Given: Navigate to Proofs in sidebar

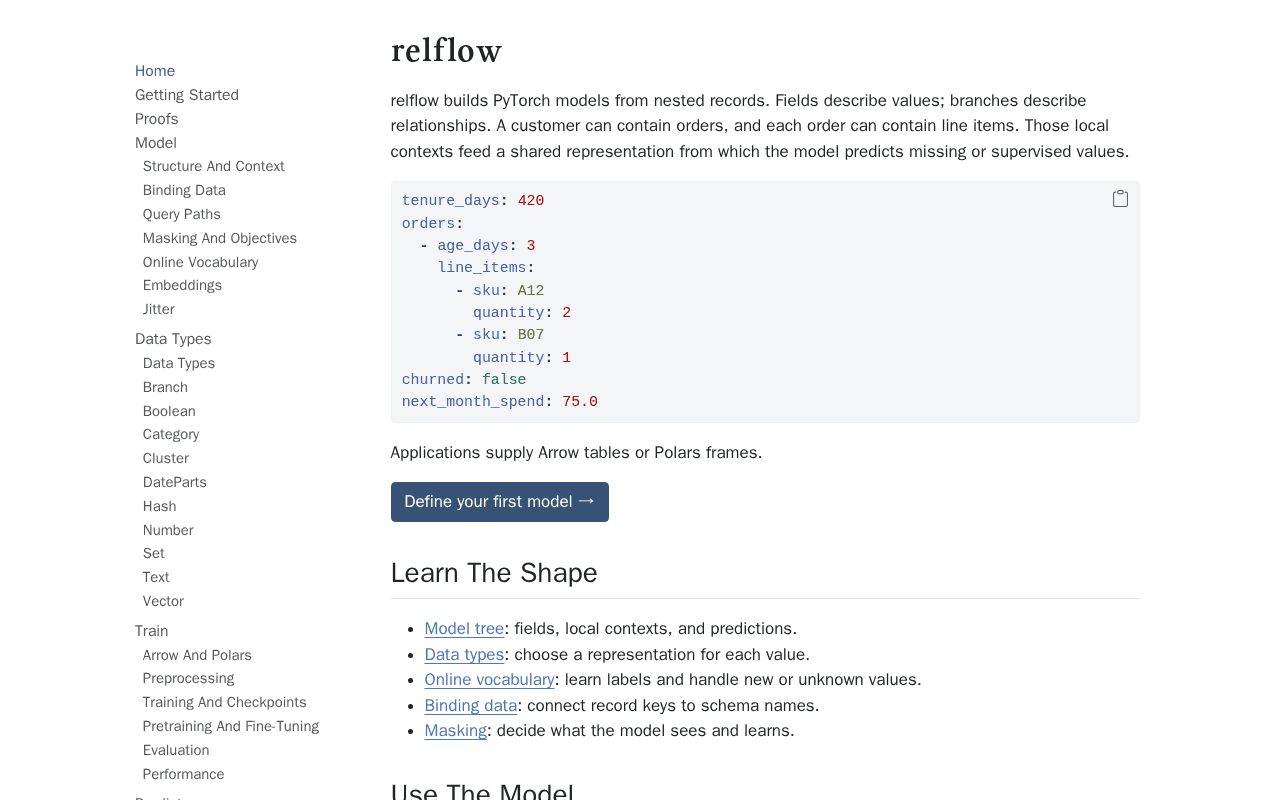Looking at the screenshot, I should click(x=157, y=119).
